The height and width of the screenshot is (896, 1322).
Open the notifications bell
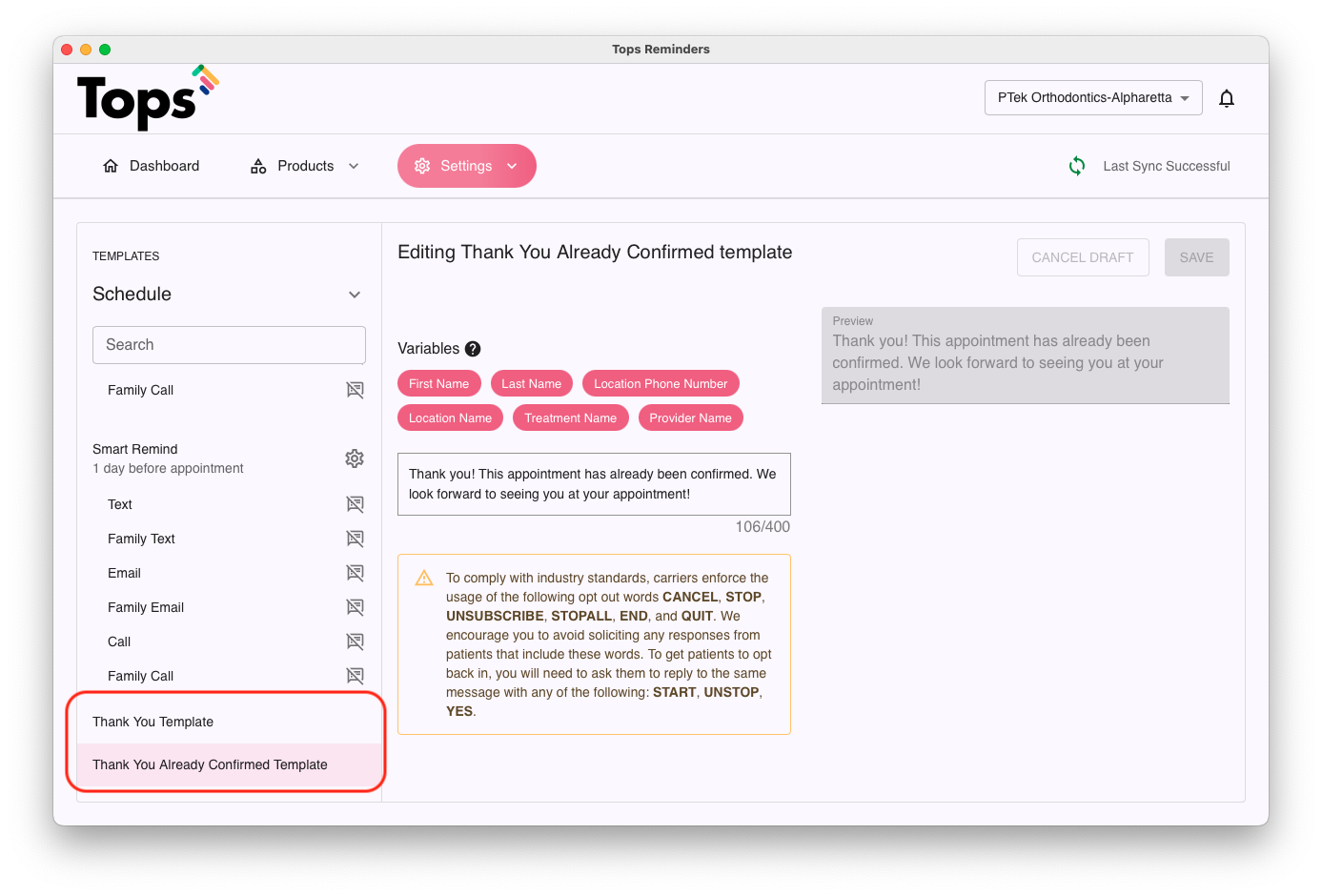click(x=1227, y=98)
